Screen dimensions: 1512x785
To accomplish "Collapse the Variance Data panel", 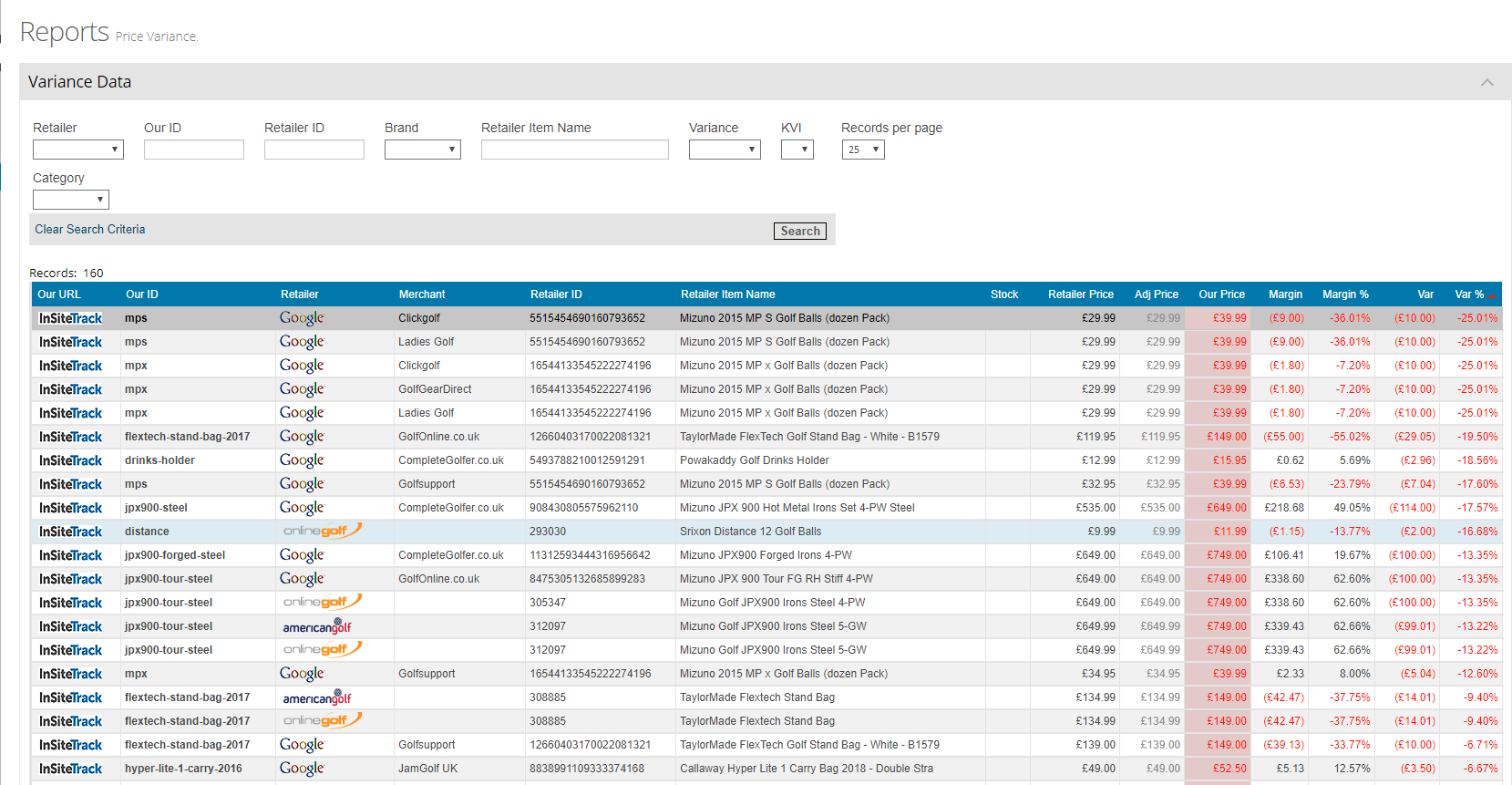I will [x=1487, y=82].
